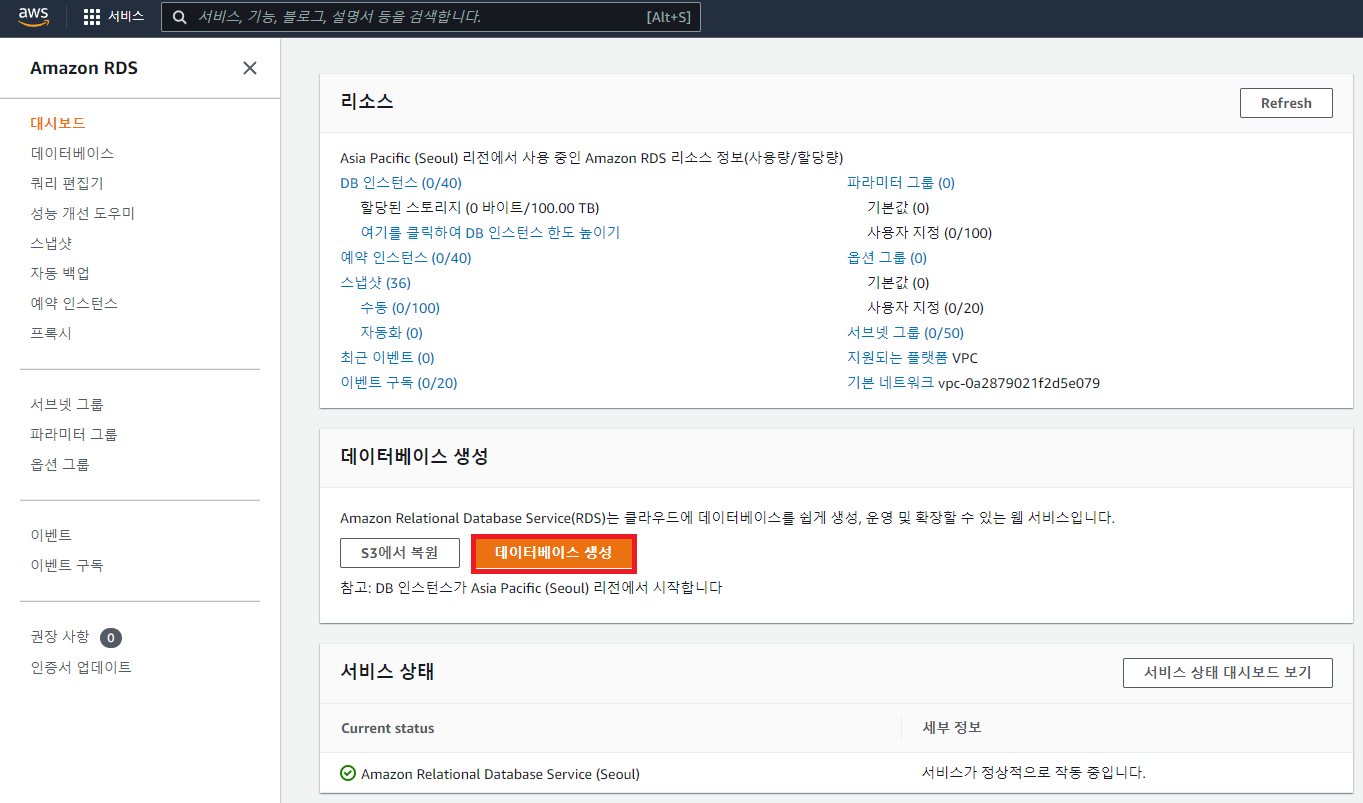Open 서브넷 그룹 in the sidebar
Viewport: 1363px width, 803px height.
[x=67, y=404]
